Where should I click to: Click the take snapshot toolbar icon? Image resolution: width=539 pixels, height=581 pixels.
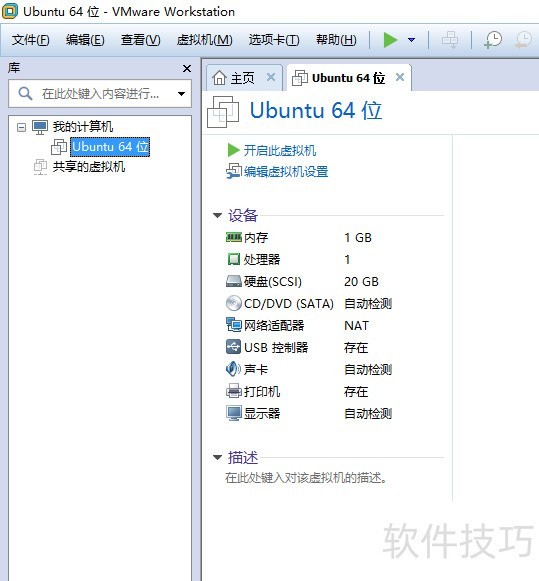(493, 40)
